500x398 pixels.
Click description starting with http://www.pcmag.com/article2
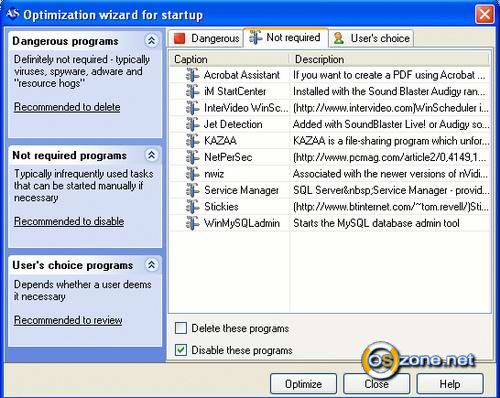(x=389, y=157)
